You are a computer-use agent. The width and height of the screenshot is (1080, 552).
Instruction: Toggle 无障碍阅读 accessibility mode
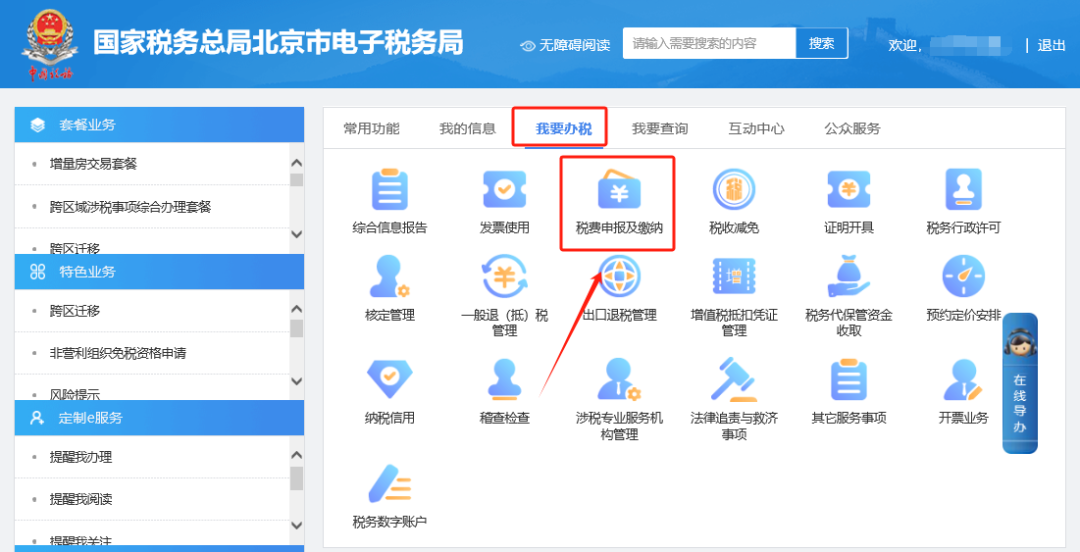click(565, 45)
